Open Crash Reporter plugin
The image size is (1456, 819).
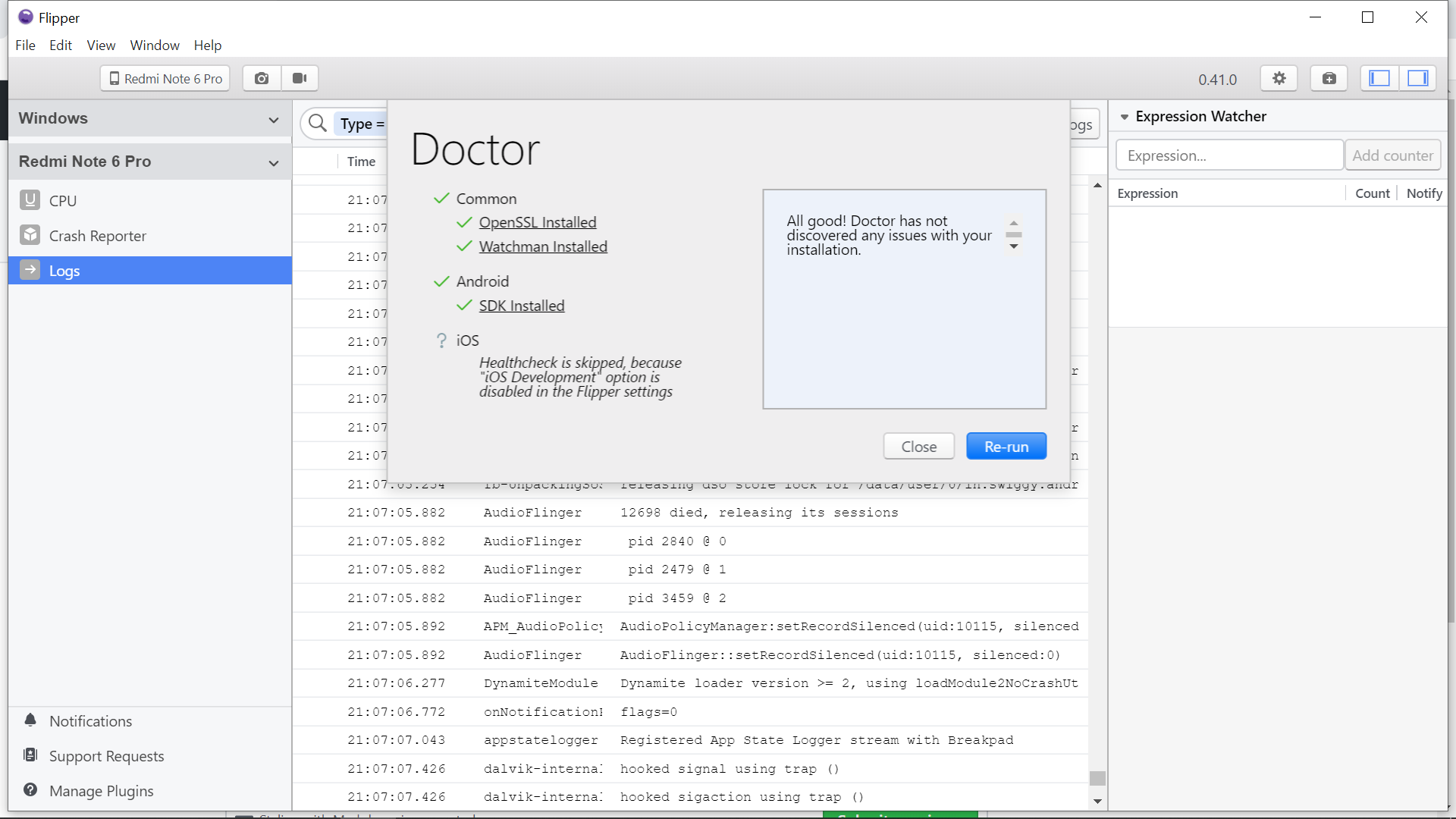[x=97, y=236]
